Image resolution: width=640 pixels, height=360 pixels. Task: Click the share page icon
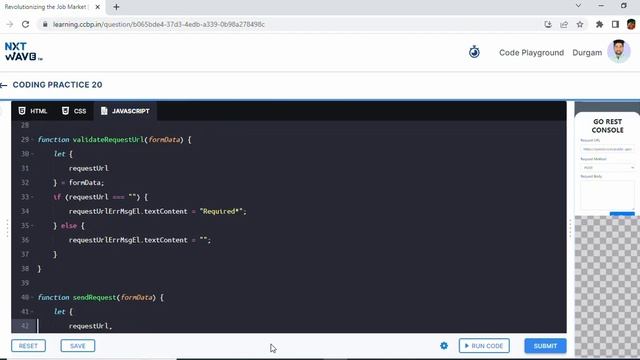tap(564, 24)
